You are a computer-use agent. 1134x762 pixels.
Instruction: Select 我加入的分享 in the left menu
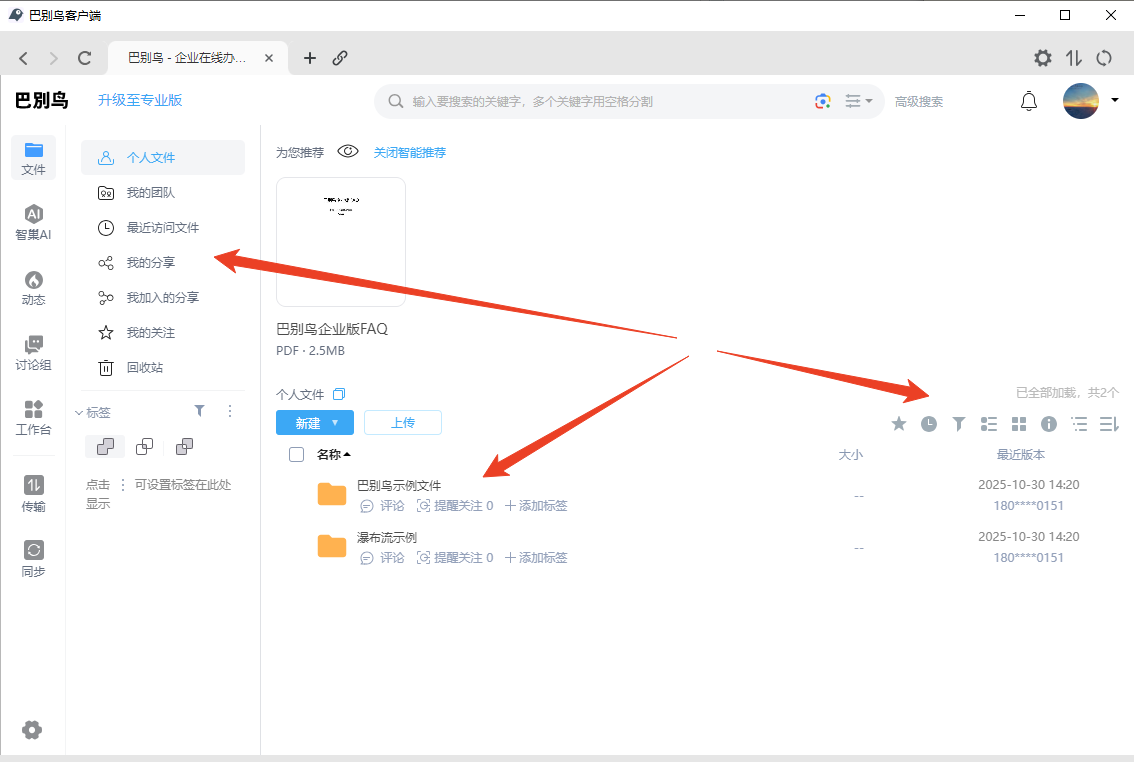point(163,298)
